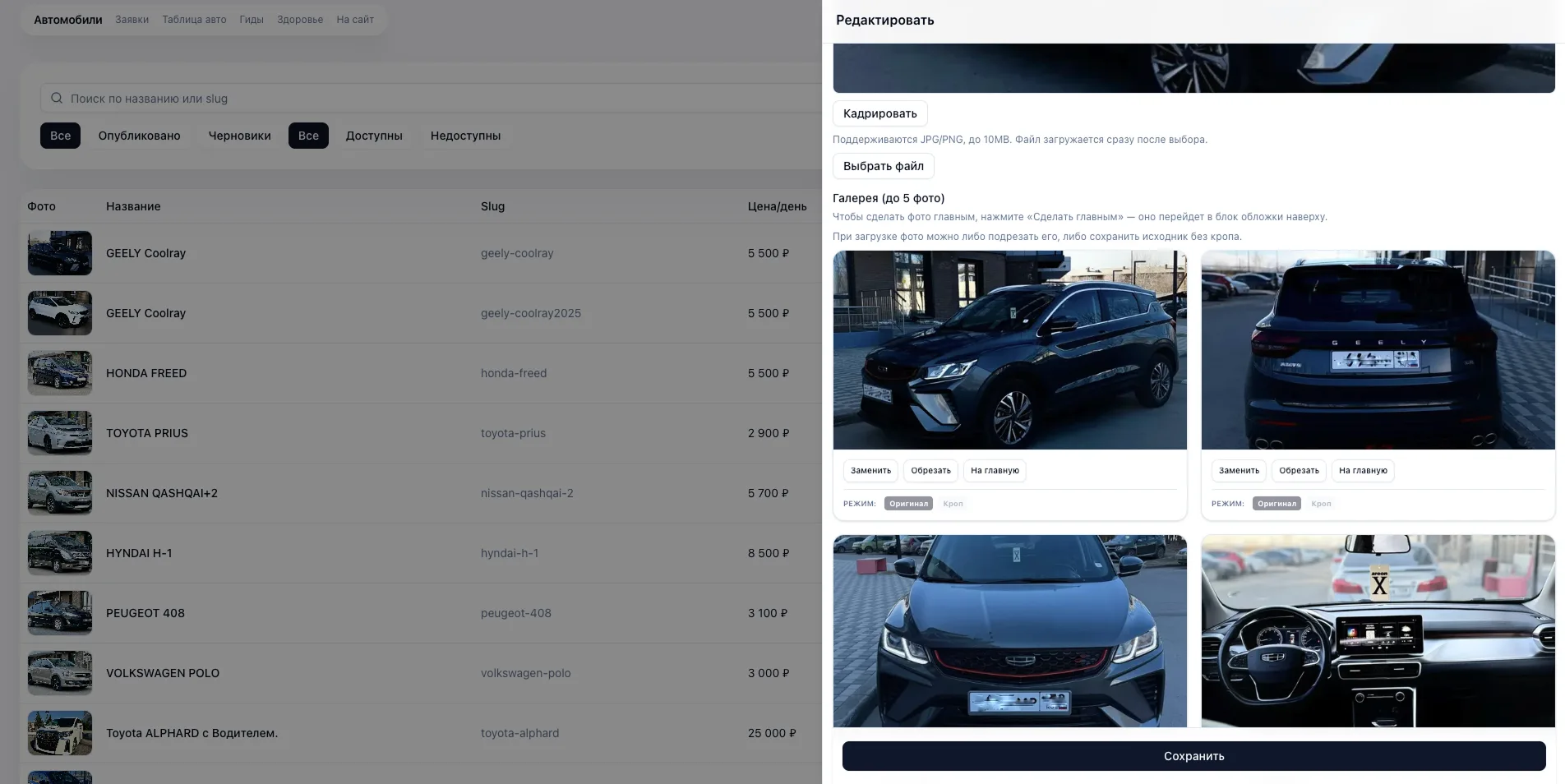Viewport: 1565px width, 784px height.
Task: Click thumbnail of geely-coolray2025 row
Action: click(60, 313)
